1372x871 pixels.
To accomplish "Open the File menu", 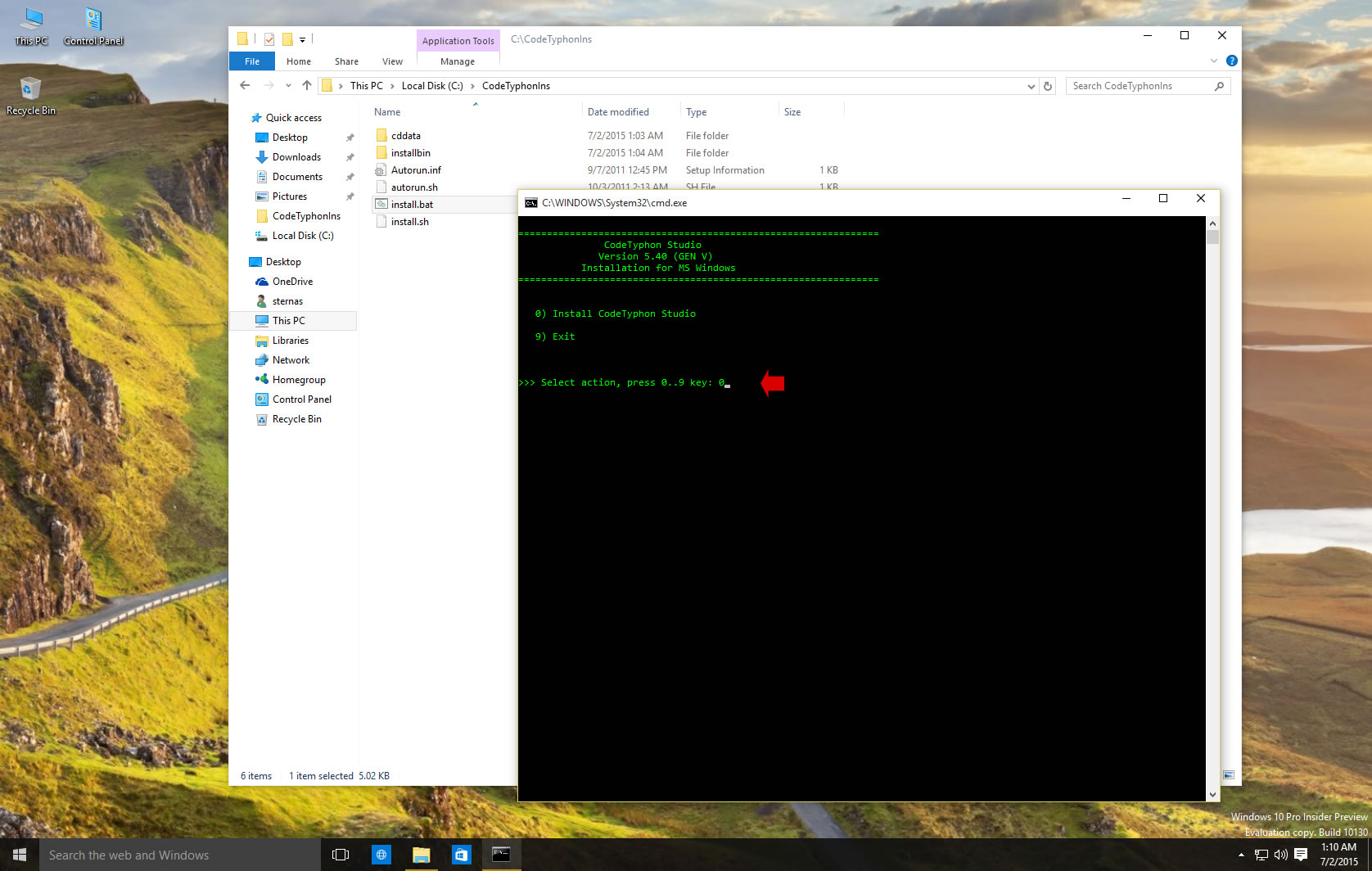I will (x=252, y=61).
